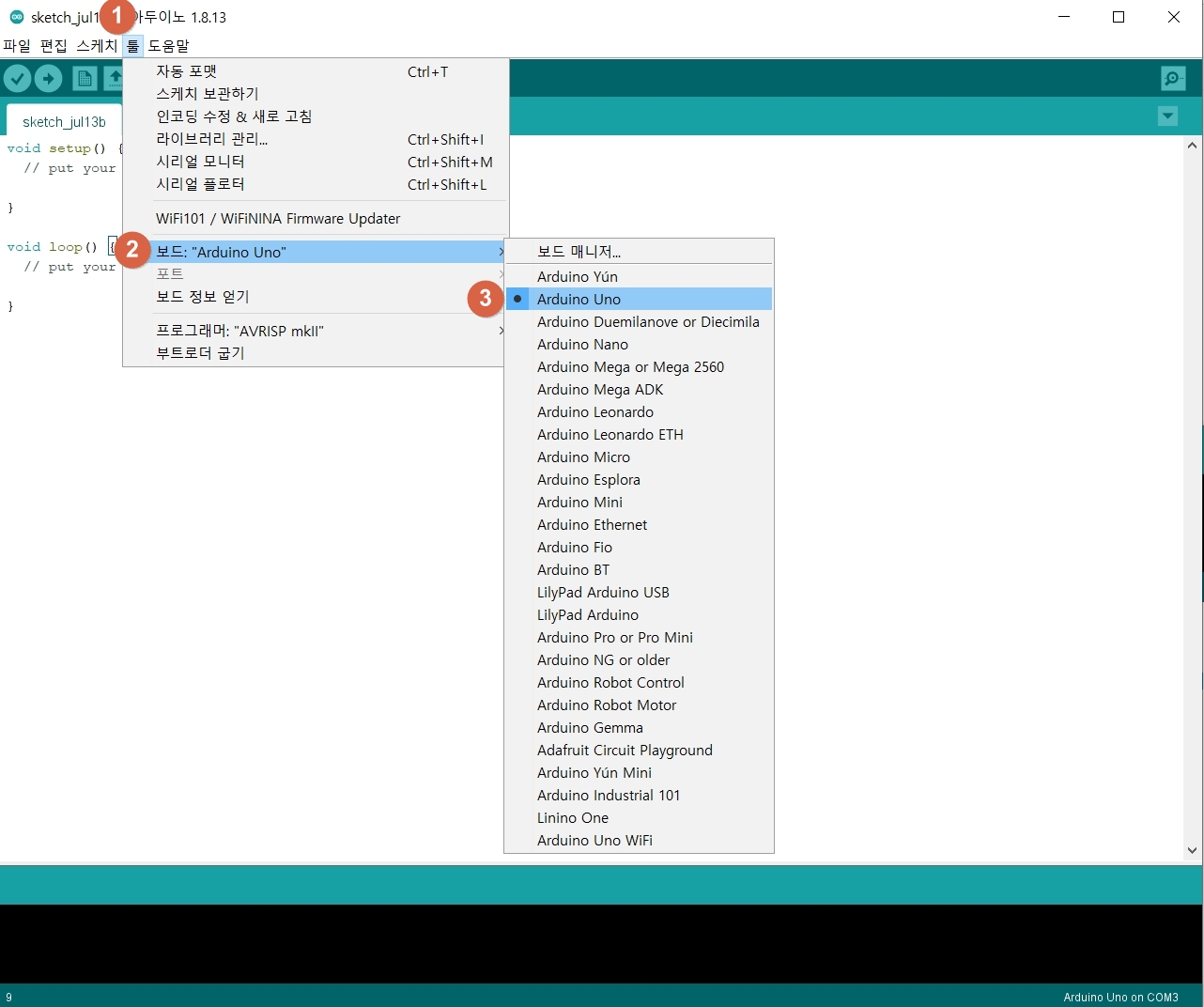Click editor scrollbar down arrow
Viewport: 1204px width, 1007px height.
click(1192, 850)
